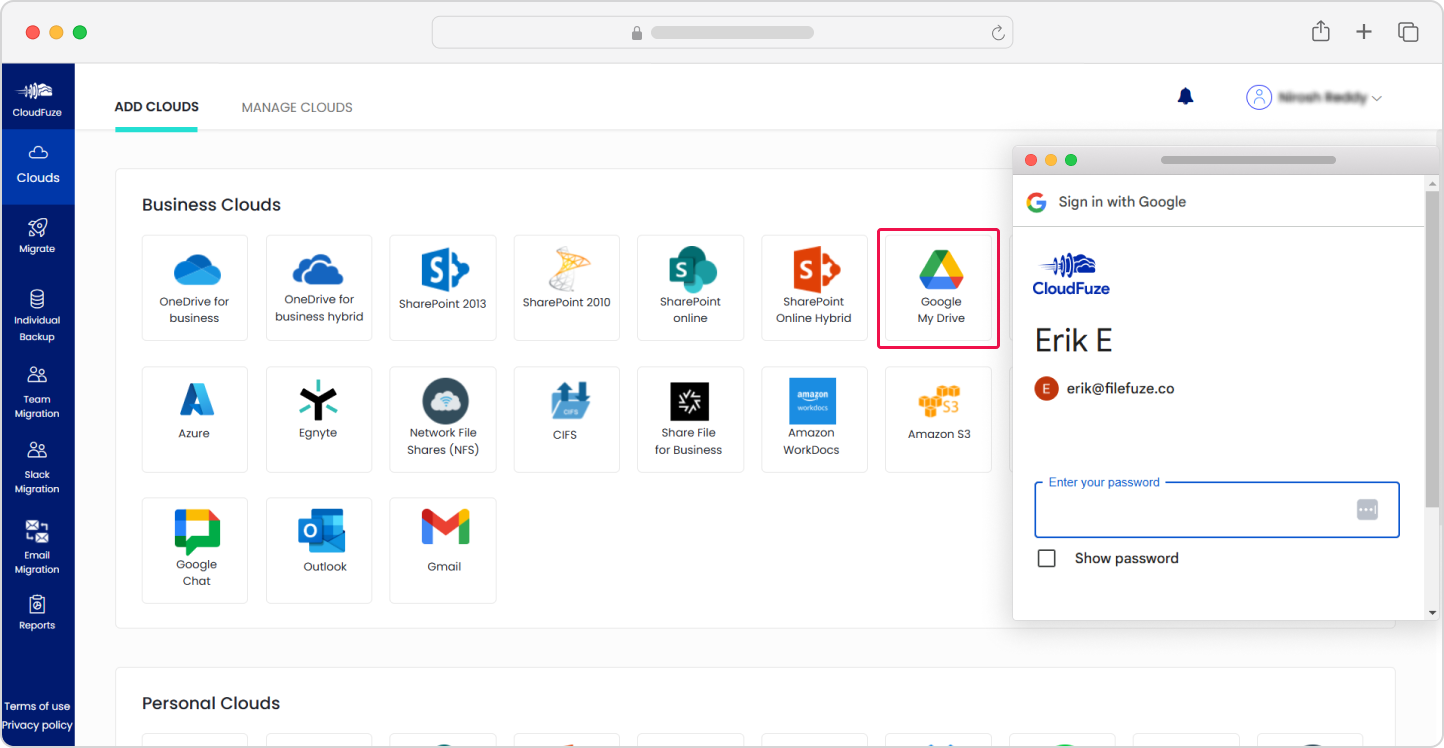1444x748 pixels.
Task: Click user avatar icon in header
Action: pos(1258,97)
